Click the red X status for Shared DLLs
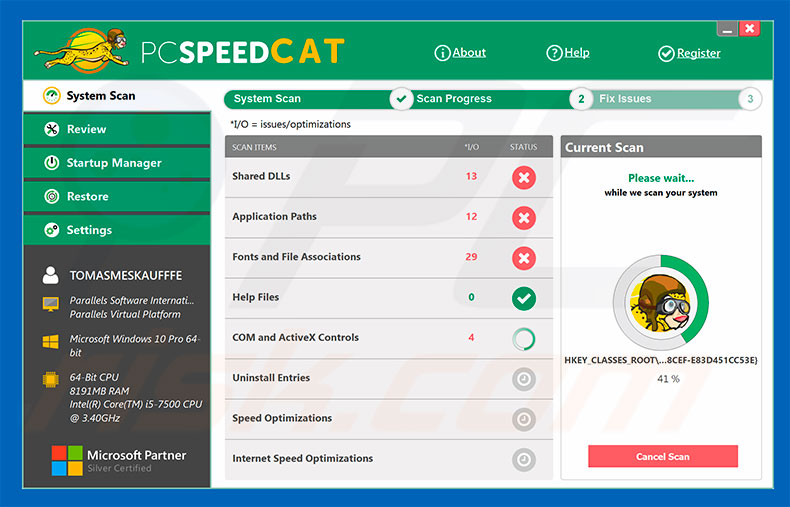 tap(523, 177)
